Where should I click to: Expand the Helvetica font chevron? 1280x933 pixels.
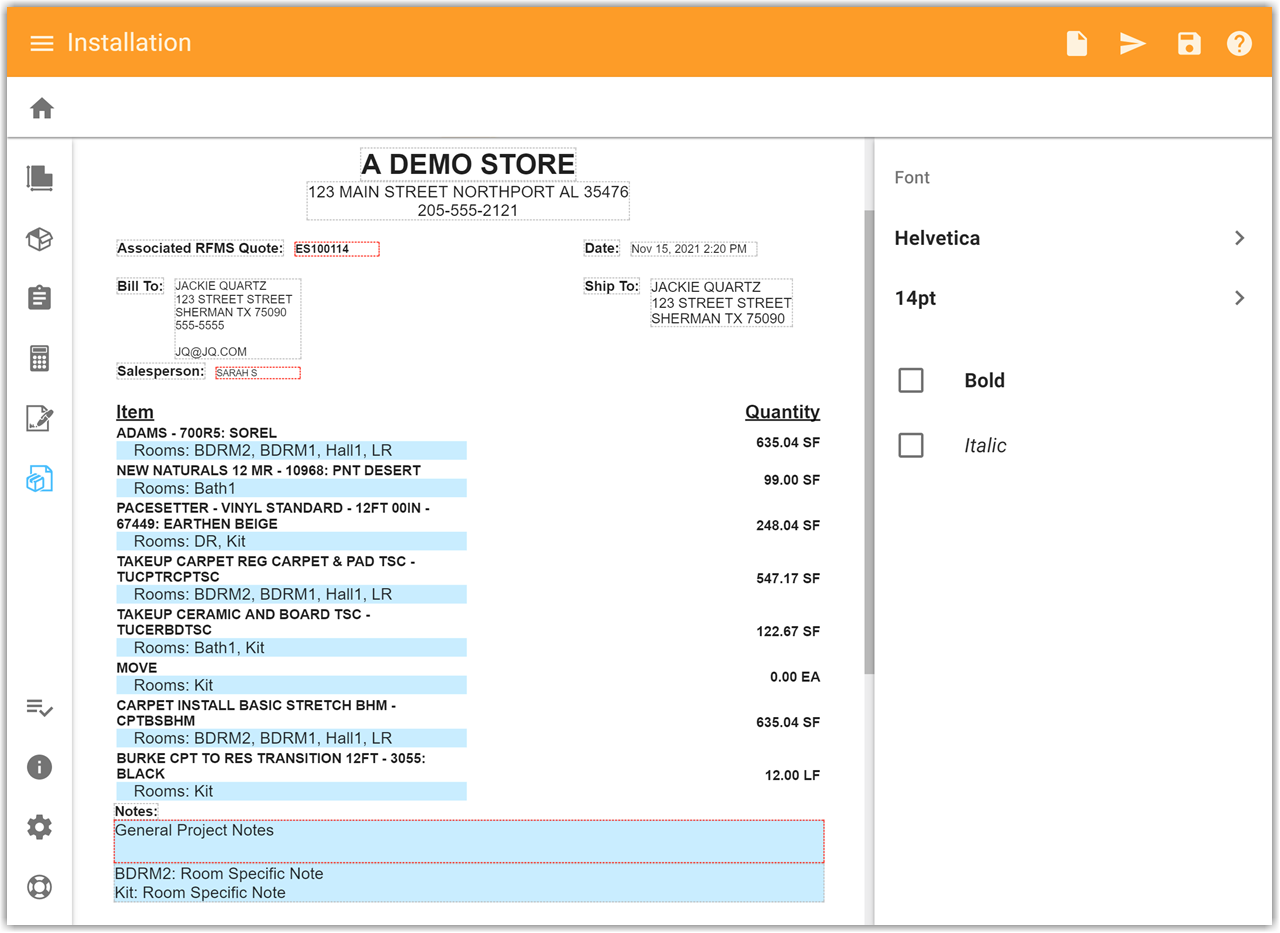click(x=1240, y=238)
